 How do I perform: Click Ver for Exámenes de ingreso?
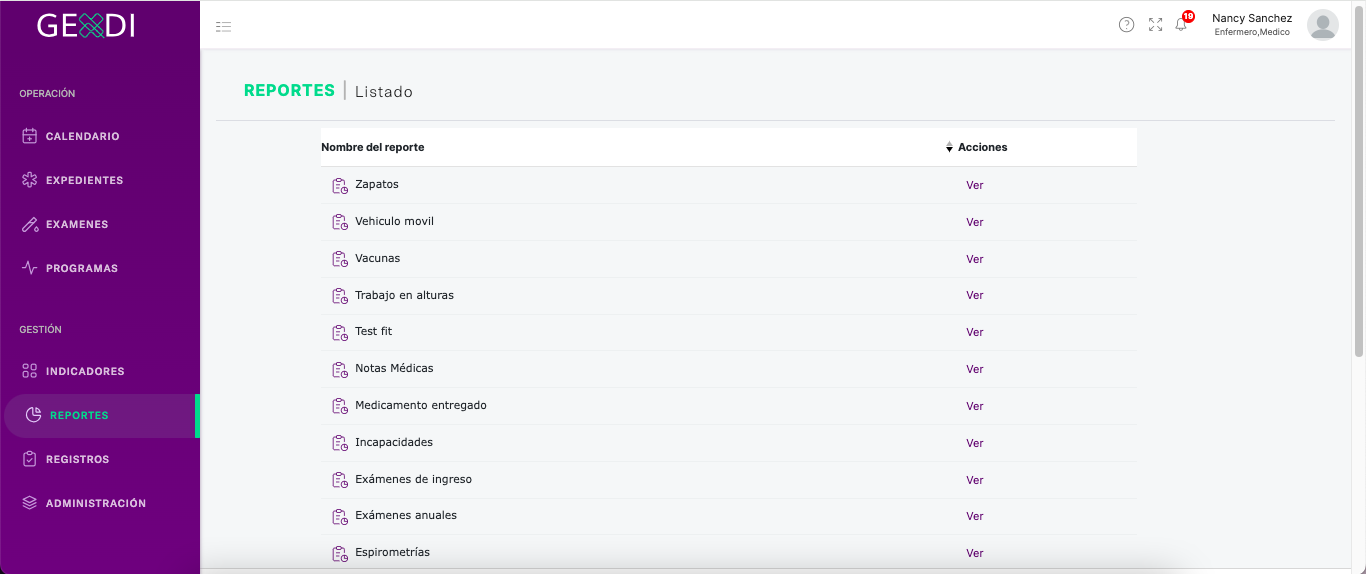coord(975,480)
